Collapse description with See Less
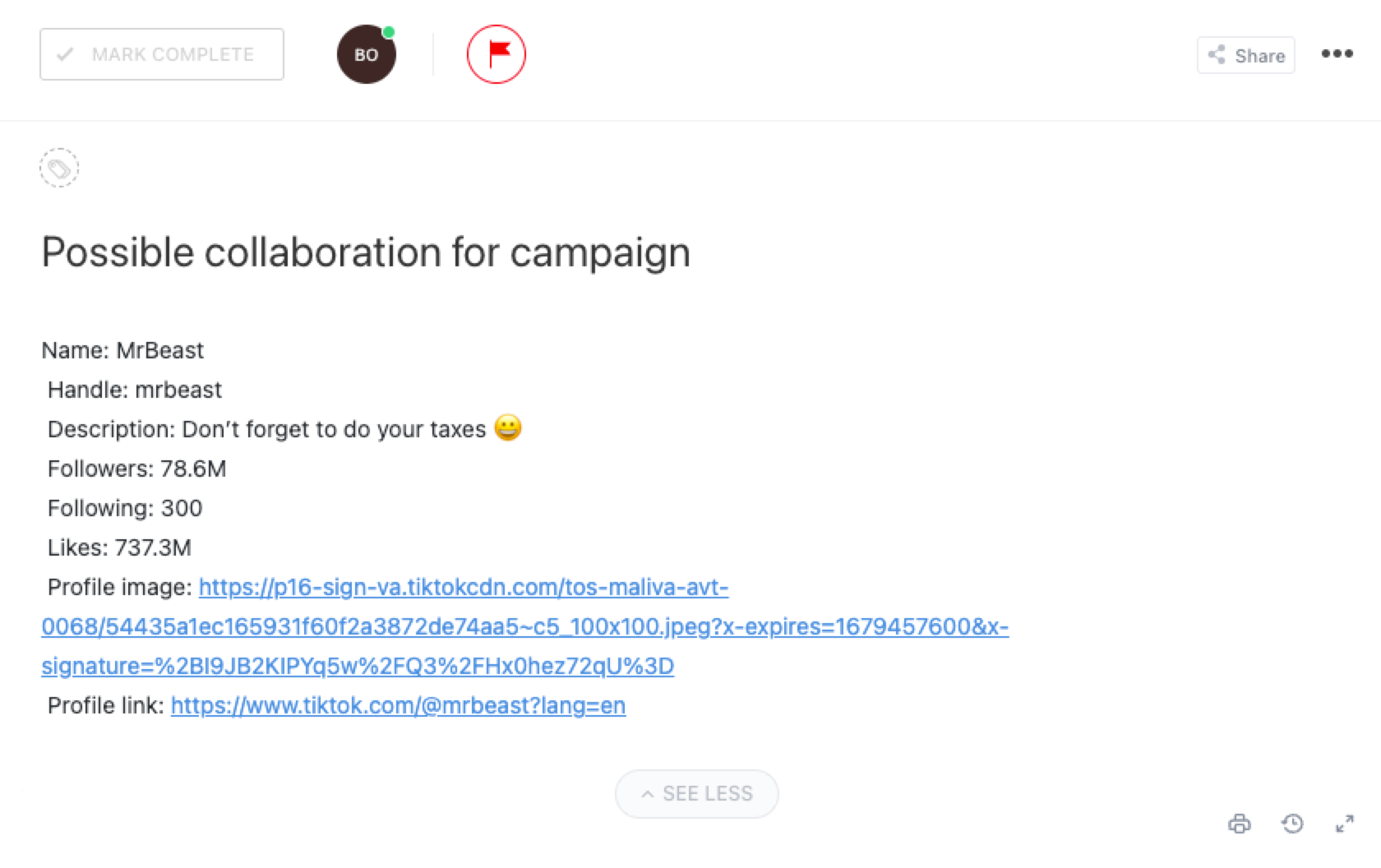 point(697,794)
